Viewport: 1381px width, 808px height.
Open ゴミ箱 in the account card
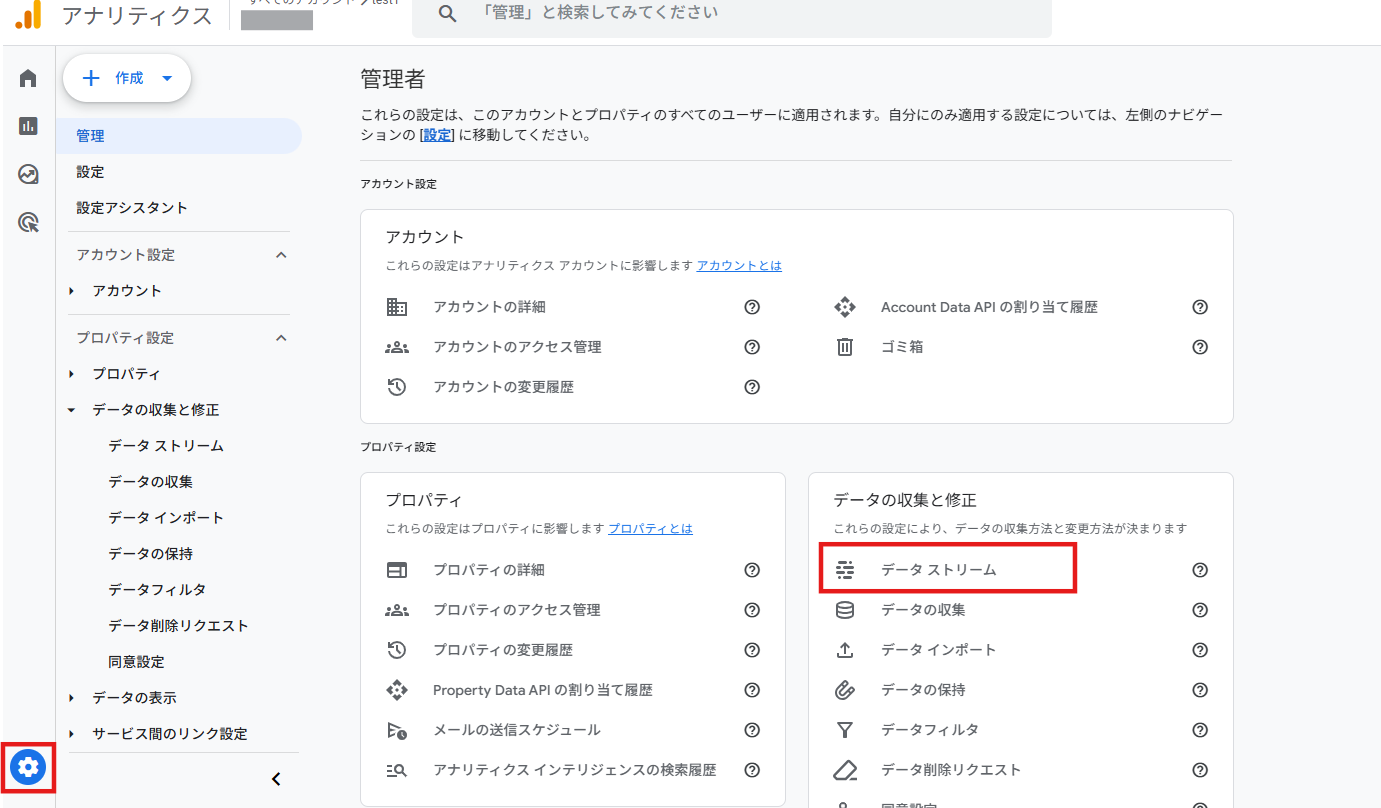(902, 347)
